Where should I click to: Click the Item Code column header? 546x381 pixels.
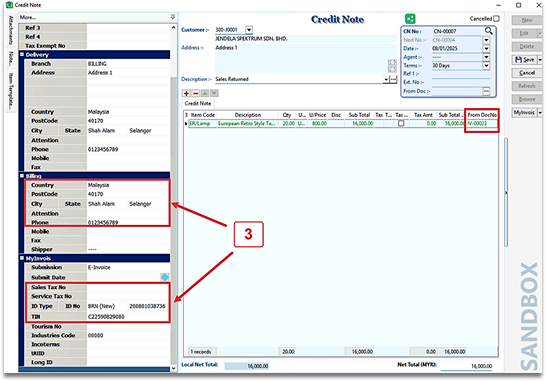203,115
